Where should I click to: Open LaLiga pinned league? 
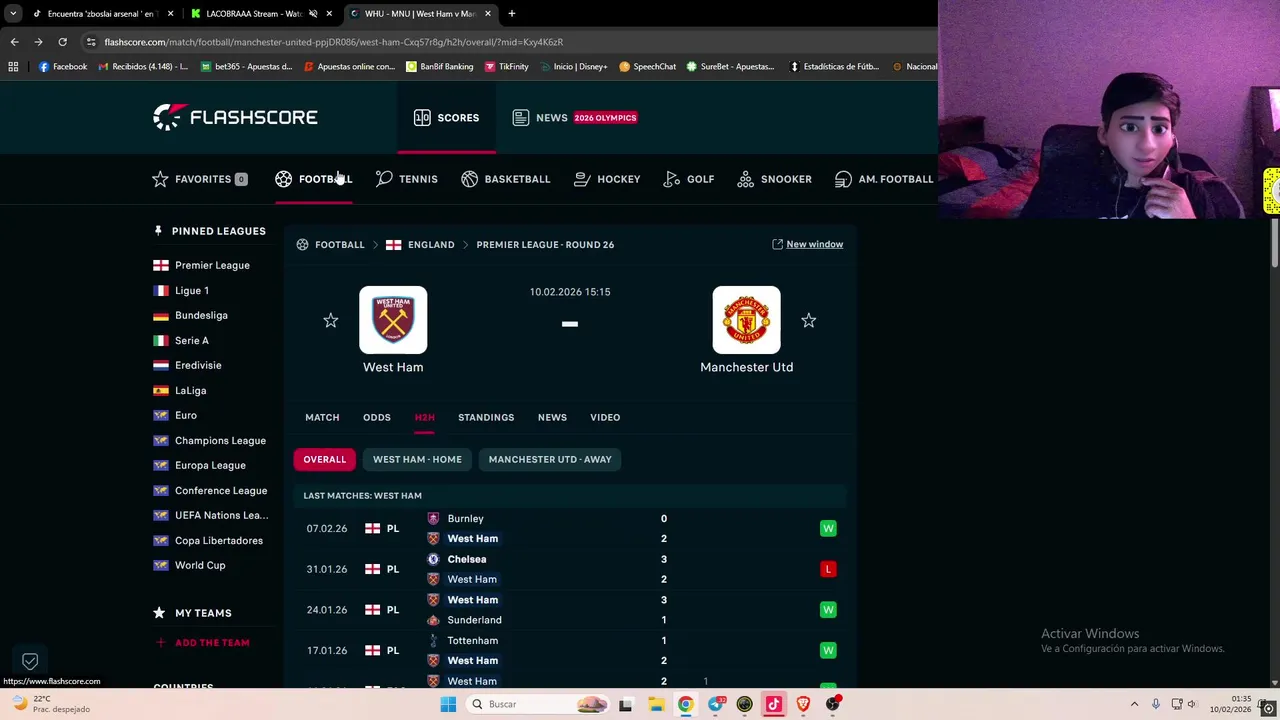point(190,390)
